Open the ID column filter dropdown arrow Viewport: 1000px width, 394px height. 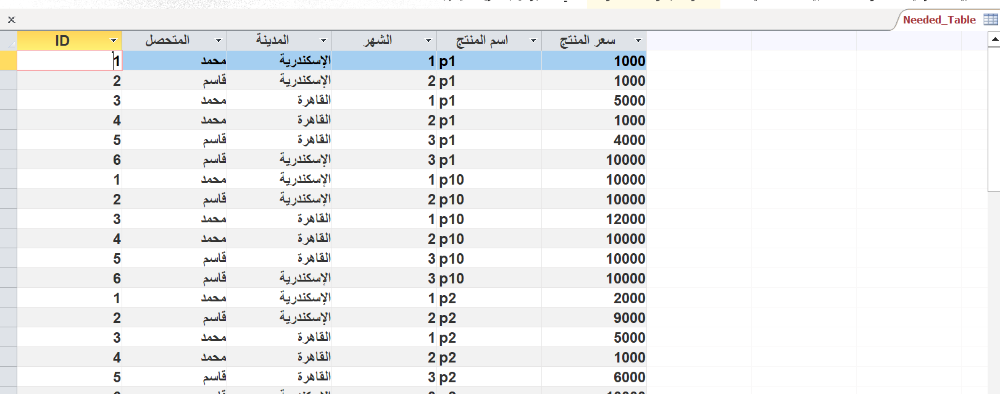[x=113, y=41]
